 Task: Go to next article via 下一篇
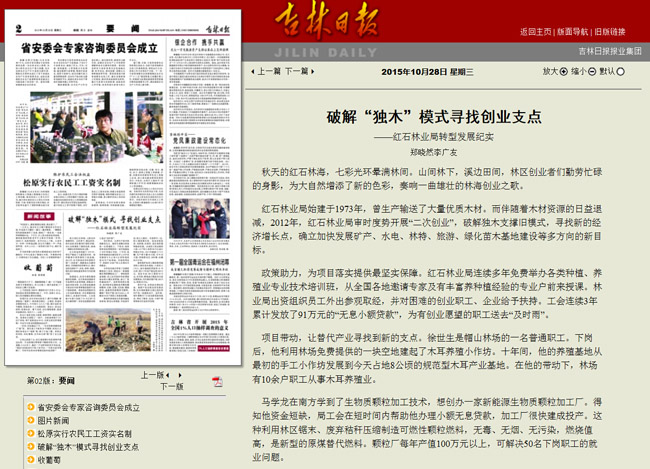pyautogui.click(x=297, y=72)
